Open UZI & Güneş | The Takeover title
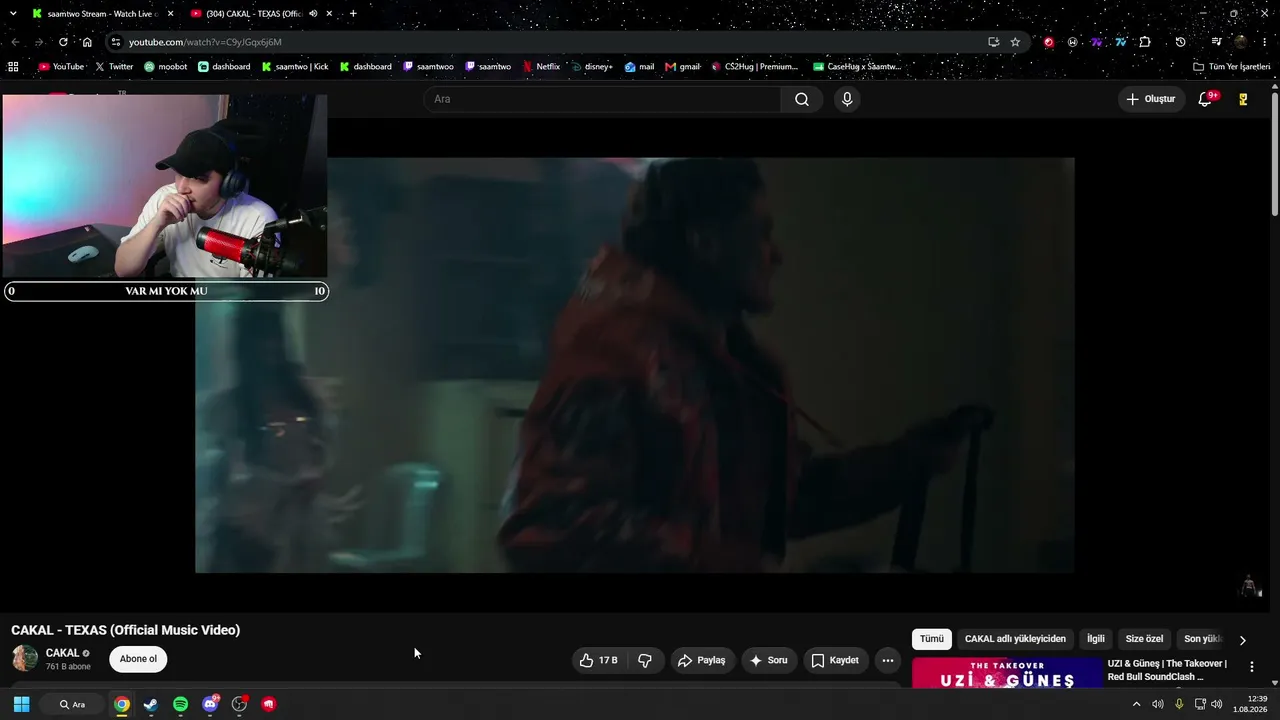Screen dimensions: 1280x720 tap(1167, 670)
